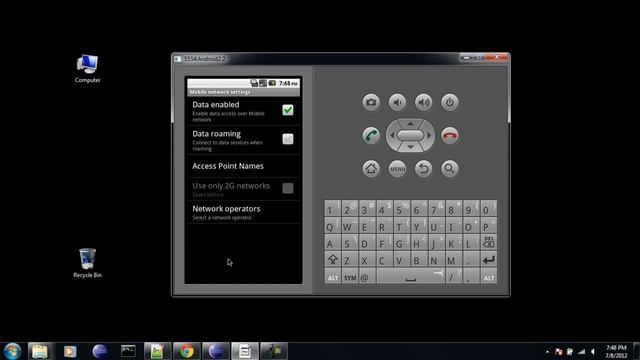This screenshot has height=360, width=640.
Task: Open Windows Media Player from taskbar
Action: click(70, 351)
